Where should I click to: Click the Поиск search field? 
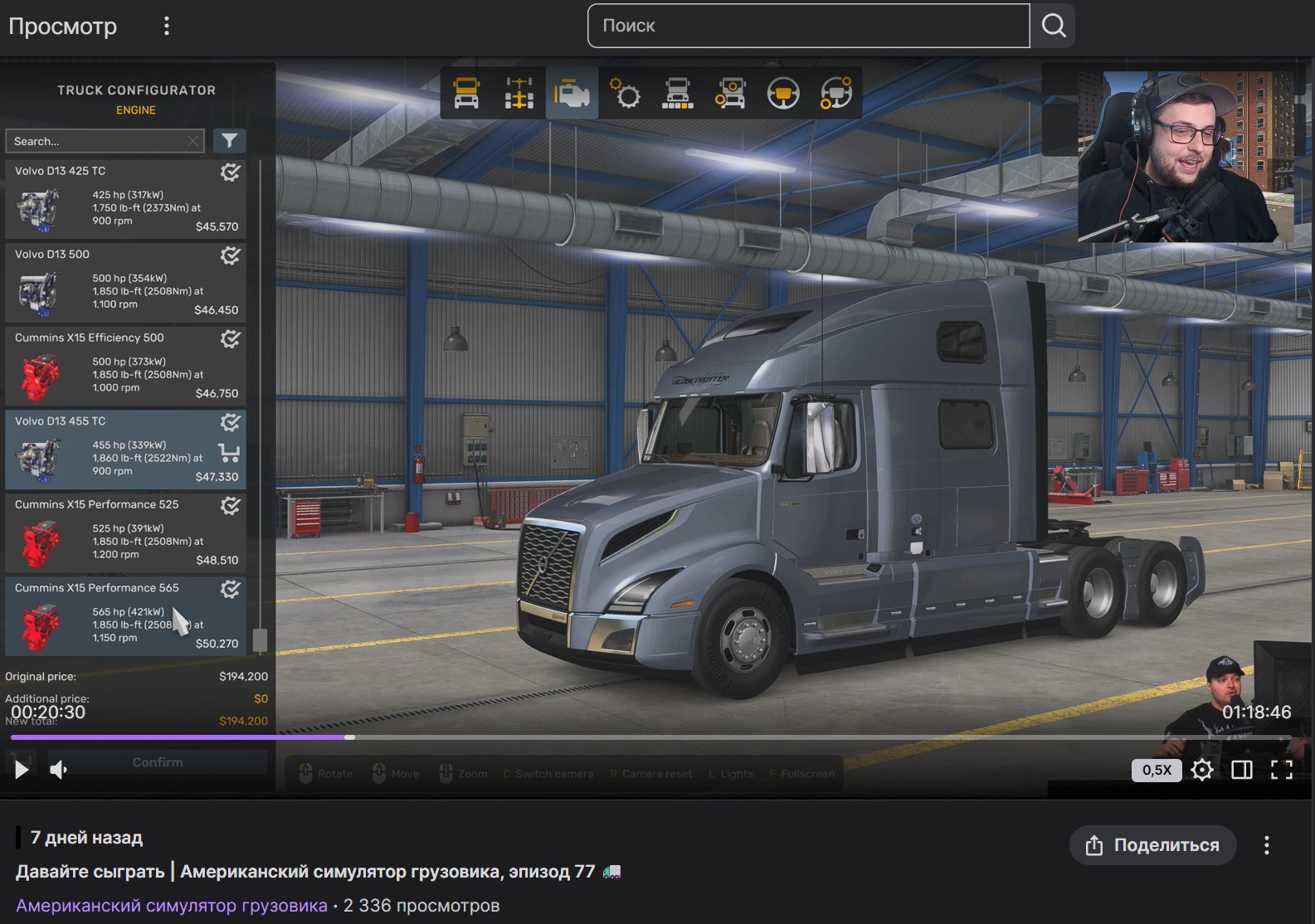[x=809, y=26]
